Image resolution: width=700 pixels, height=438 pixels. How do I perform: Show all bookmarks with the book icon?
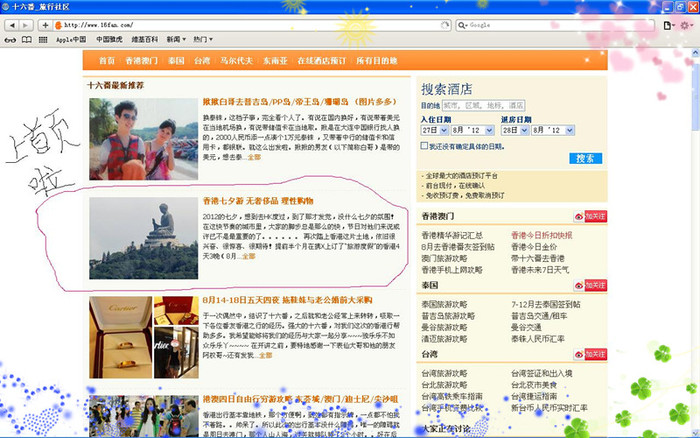[27, 40]
